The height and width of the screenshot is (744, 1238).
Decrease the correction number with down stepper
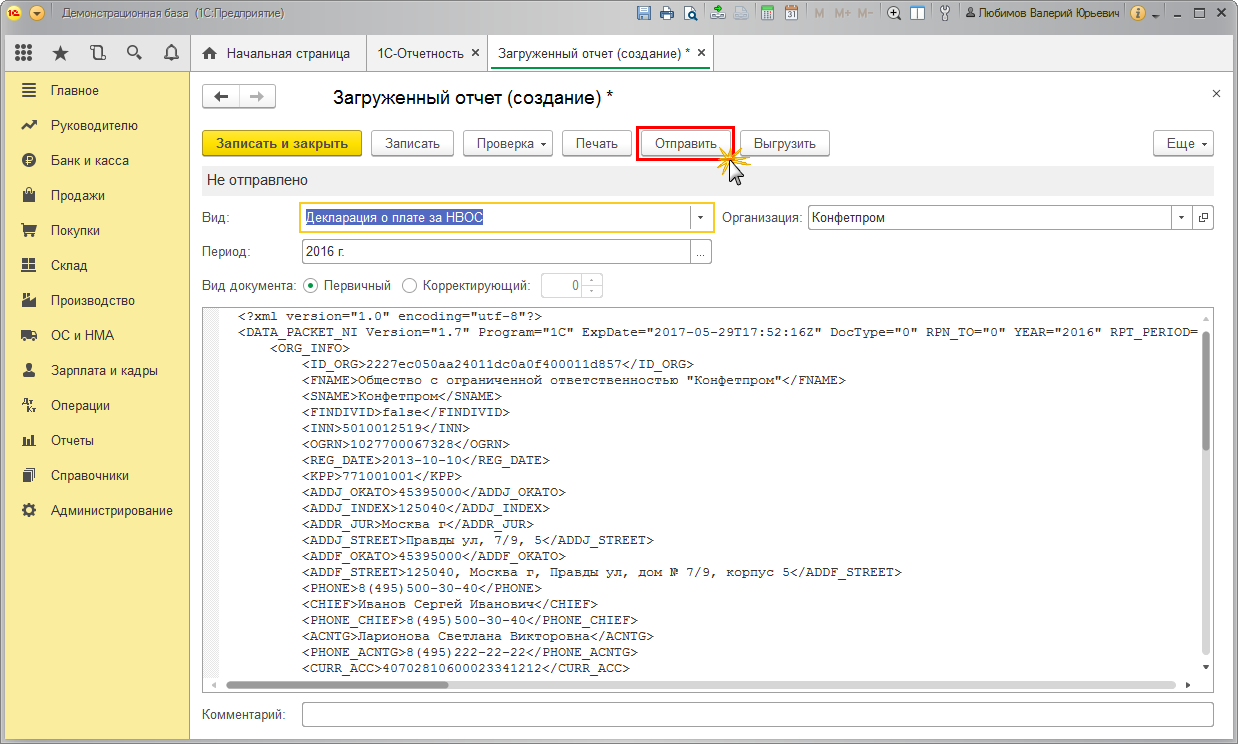pos(593,292)
